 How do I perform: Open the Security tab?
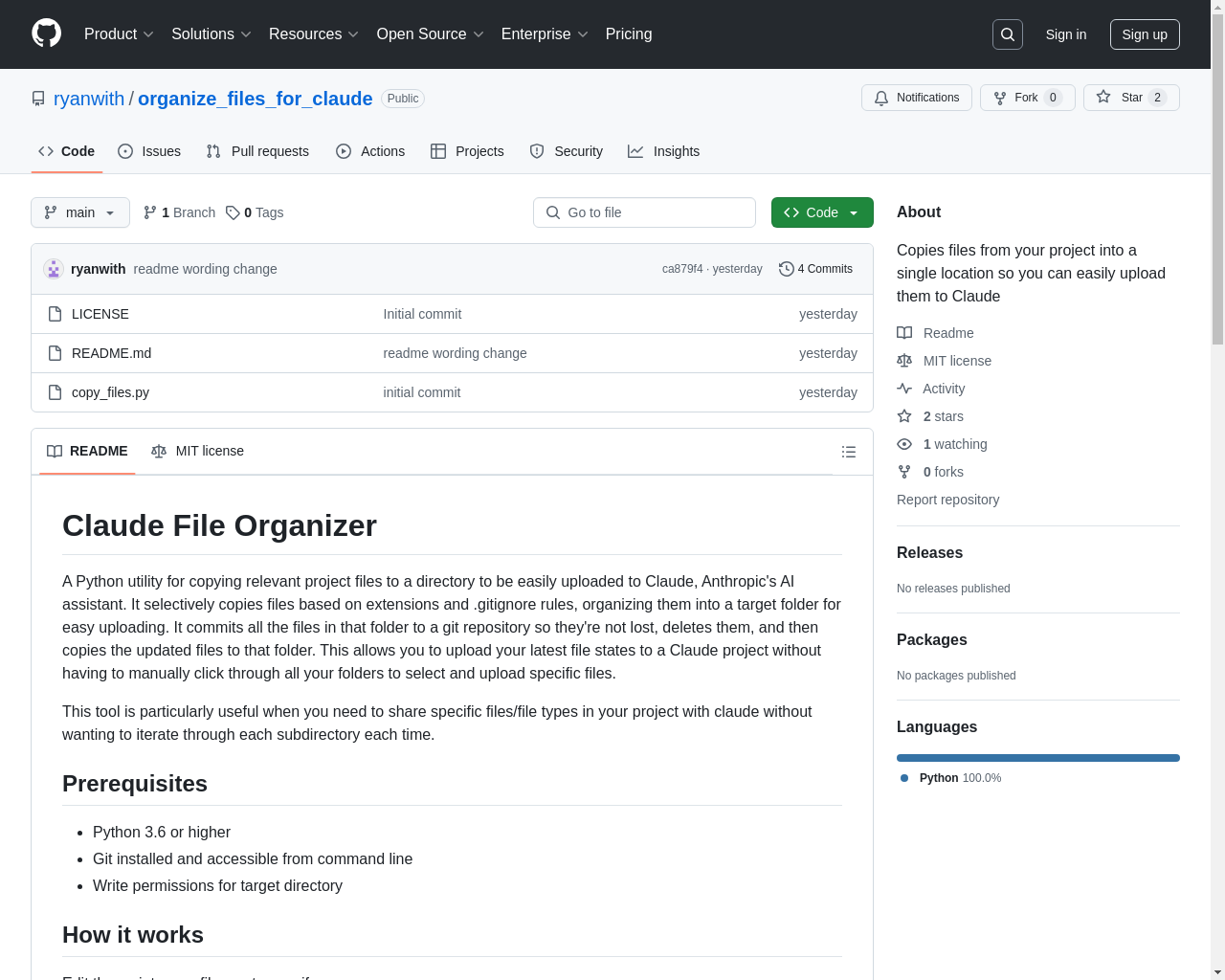coord(567,151)
